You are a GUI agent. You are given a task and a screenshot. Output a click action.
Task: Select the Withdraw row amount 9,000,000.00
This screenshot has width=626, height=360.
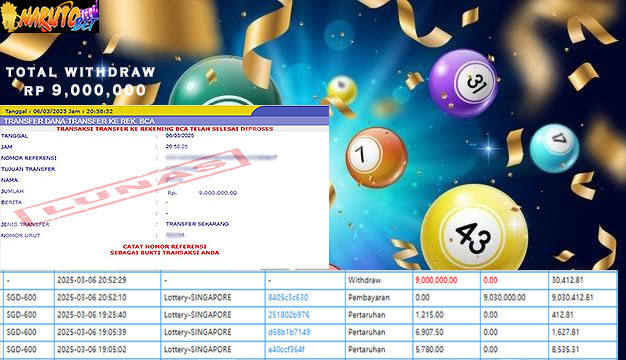(436, 280)
